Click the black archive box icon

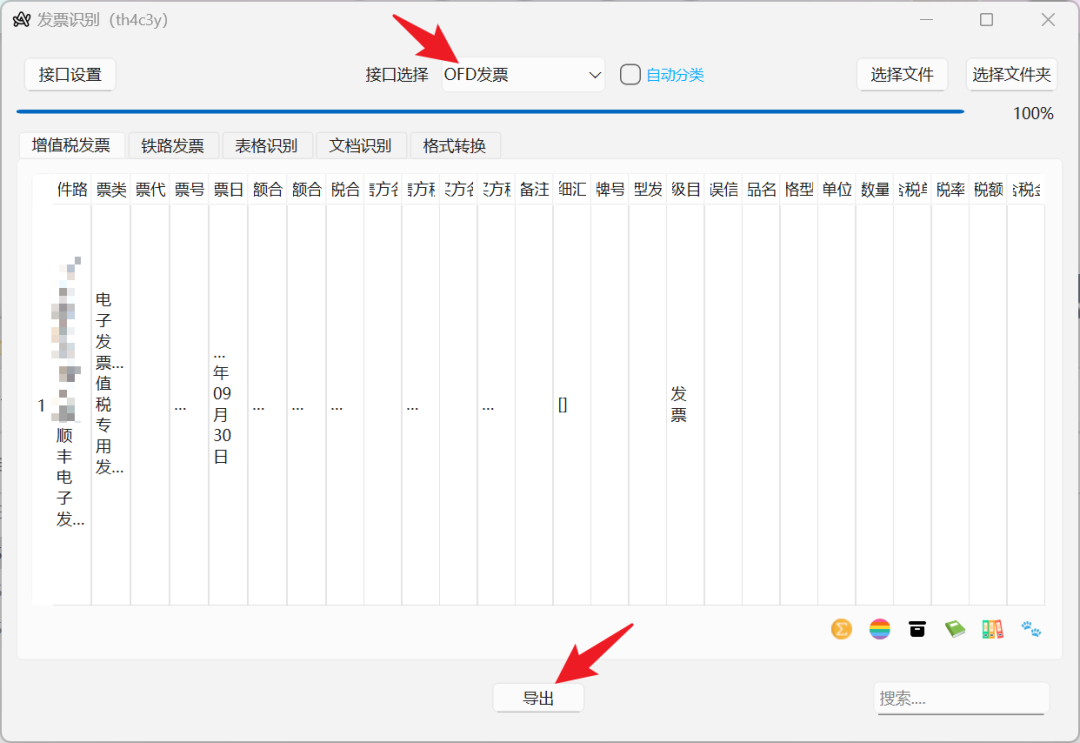coord(917,629)
